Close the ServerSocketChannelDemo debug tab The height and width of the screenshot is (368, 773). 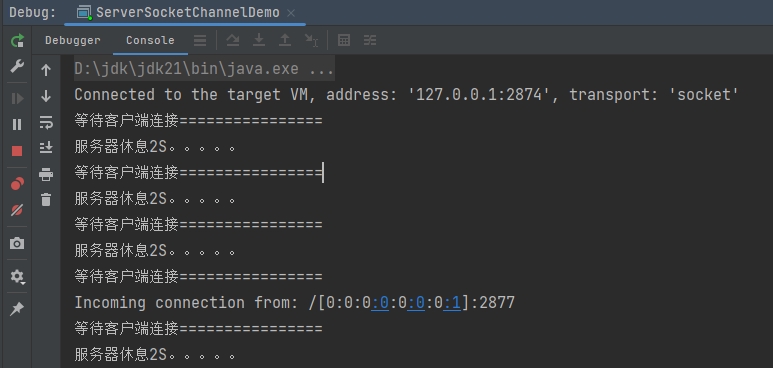click(x=291, y=13)
